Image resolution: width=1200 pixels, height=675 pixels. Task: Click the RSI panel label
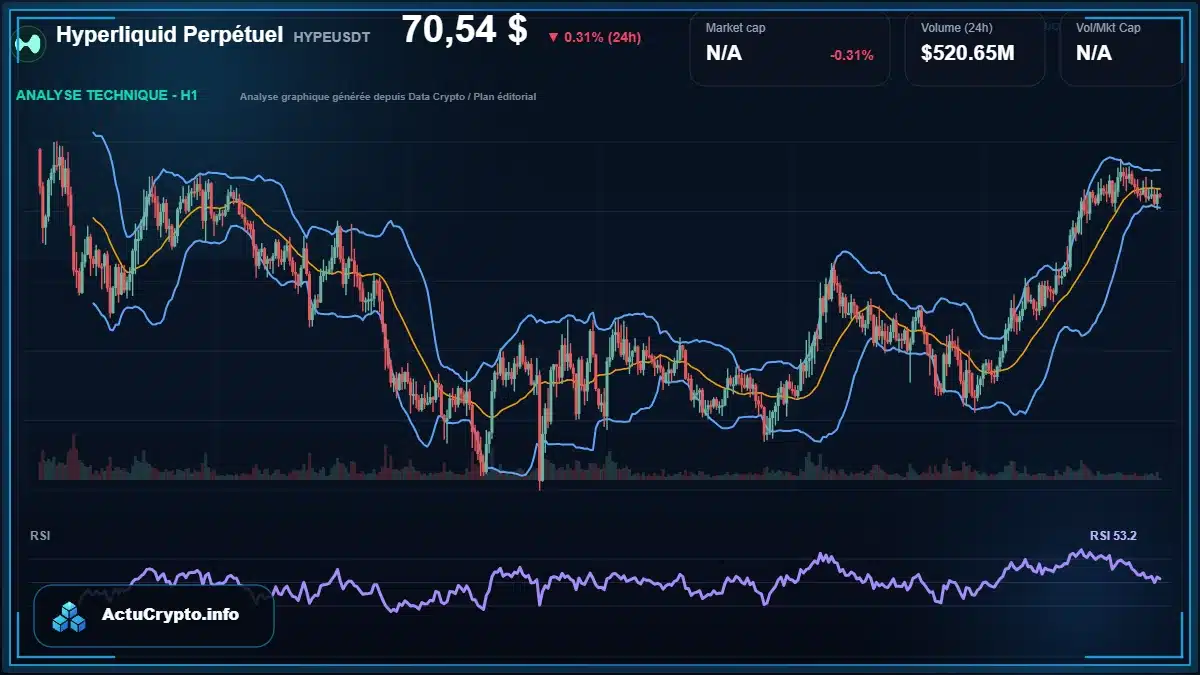point(40,536)
